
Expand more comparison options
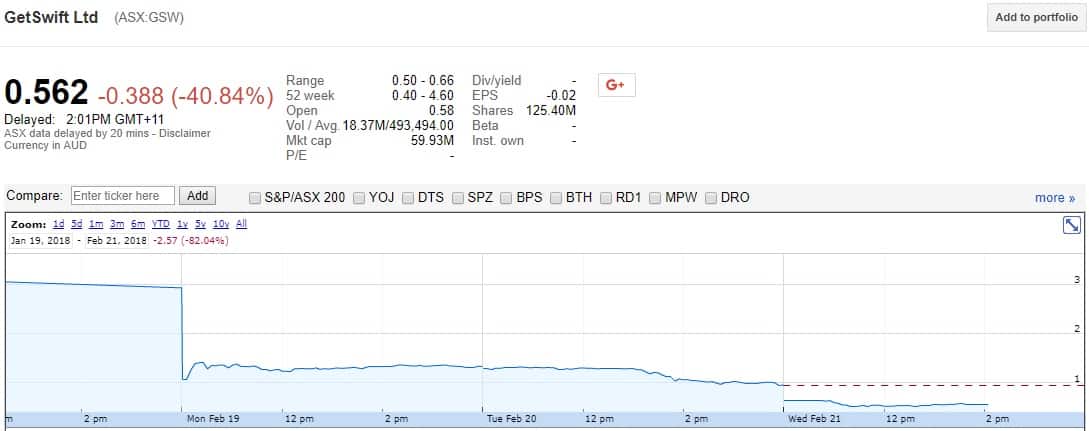(1054, 198)
